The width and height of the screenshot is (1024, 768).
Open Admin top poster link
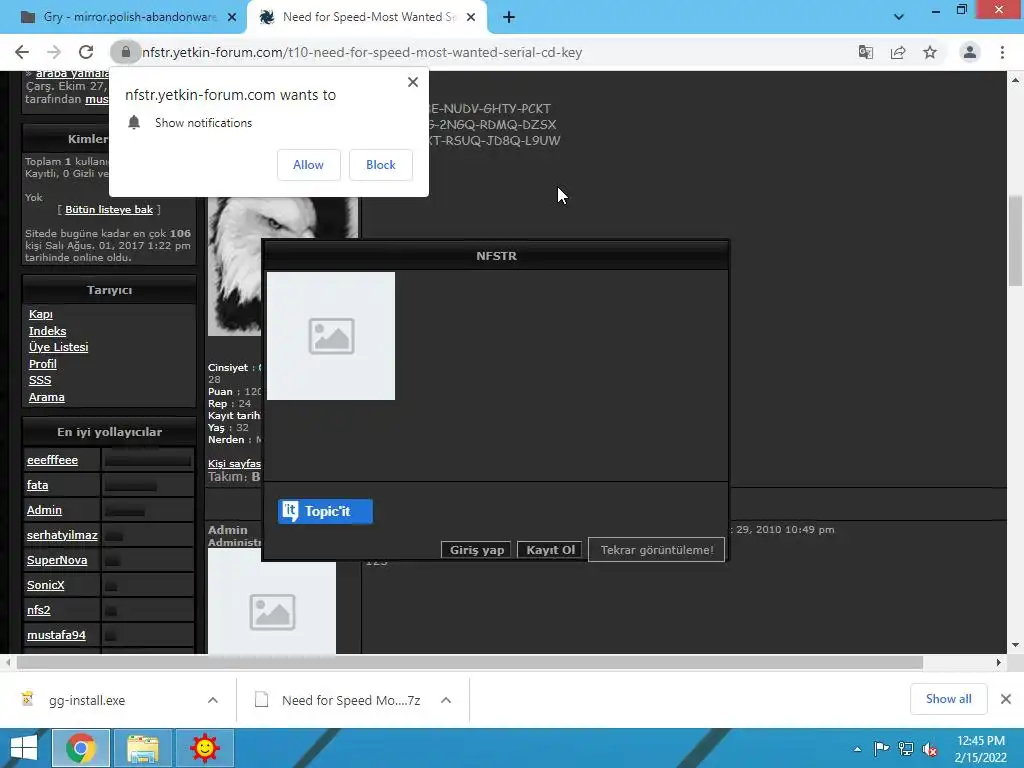point(44,510)
